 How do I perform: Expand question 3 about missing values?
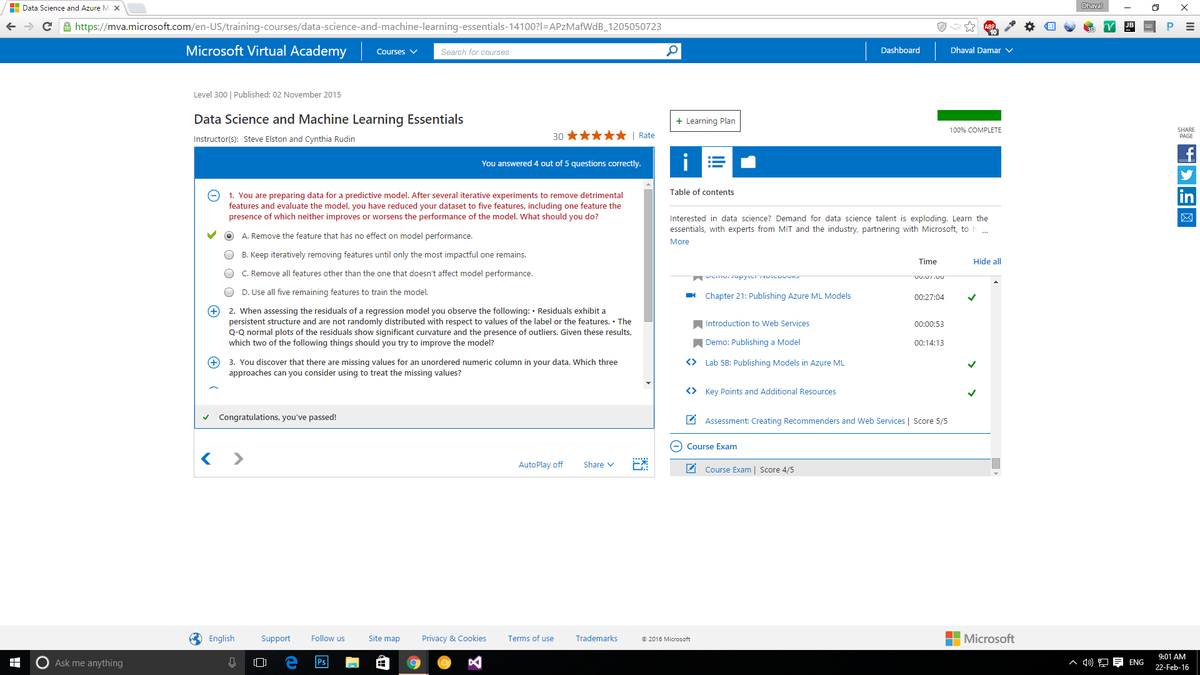(x=213, y=362)
